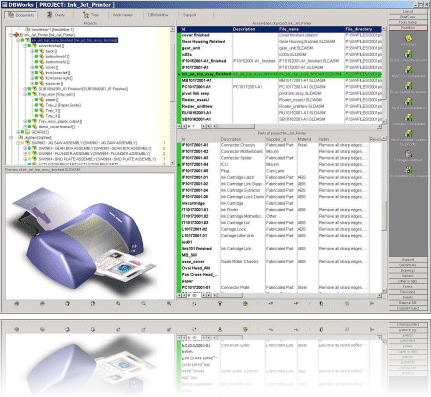Open the Documents tab
The width and height of the screenshot is (431, 397).
point(21,15)
